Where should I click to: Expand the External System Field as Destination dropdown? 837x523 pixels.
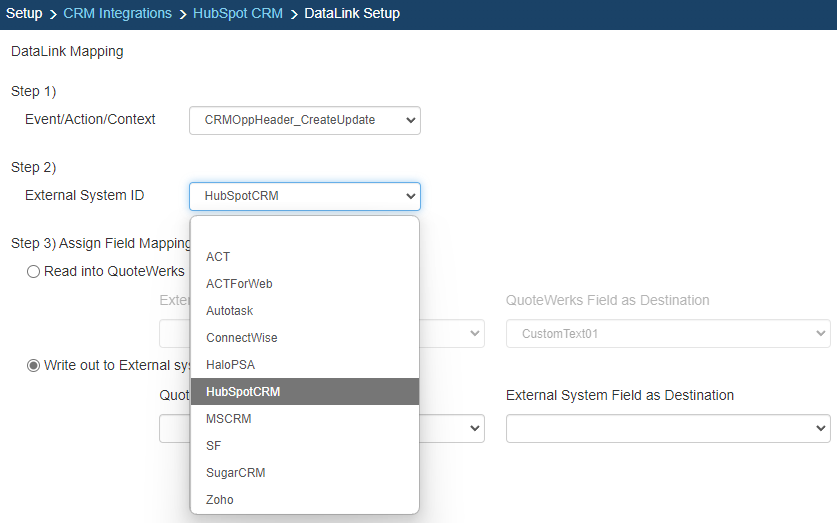click(667, 429)
